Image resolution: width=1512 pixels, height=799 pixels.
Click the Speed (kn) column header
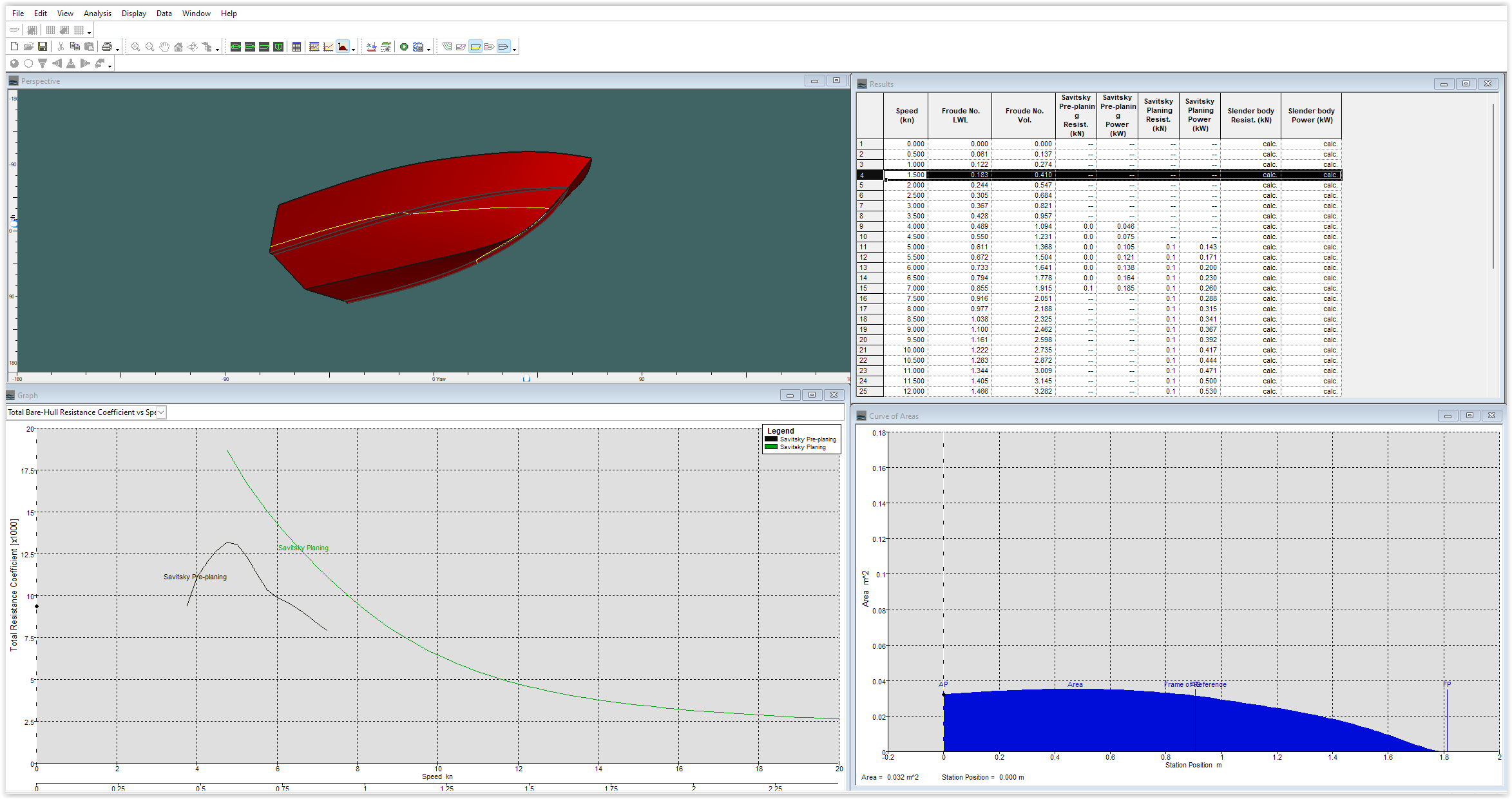[906, 115]
